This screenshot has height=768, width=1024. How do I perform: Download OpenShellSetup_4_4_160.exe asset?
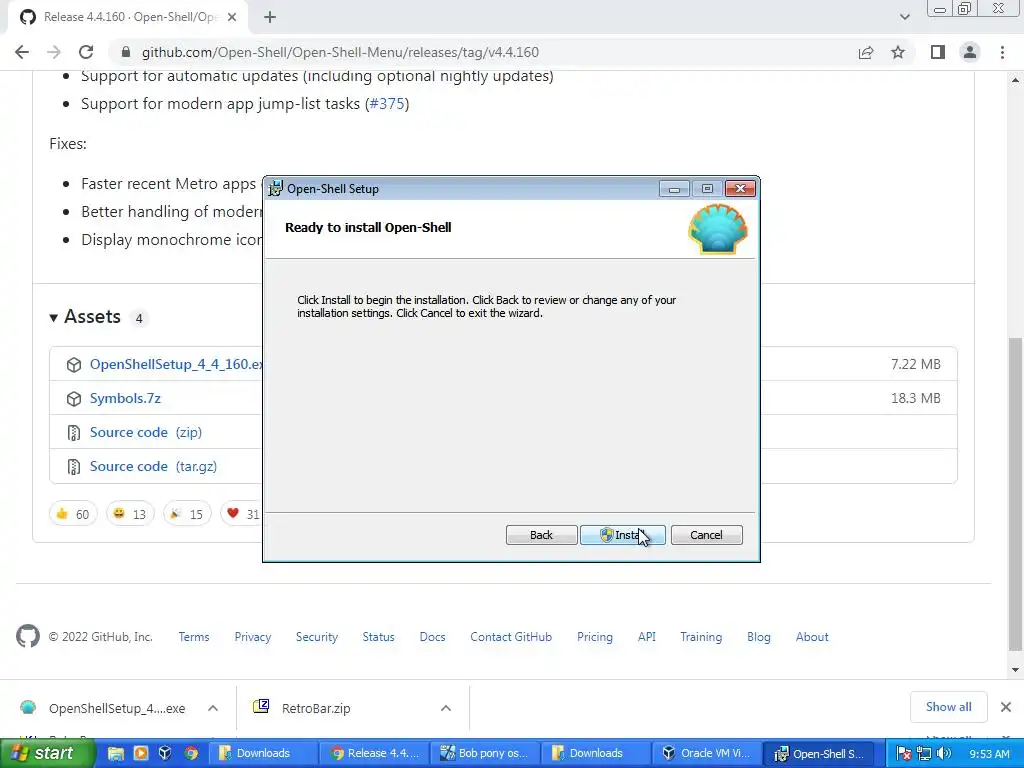click(176, 364)
